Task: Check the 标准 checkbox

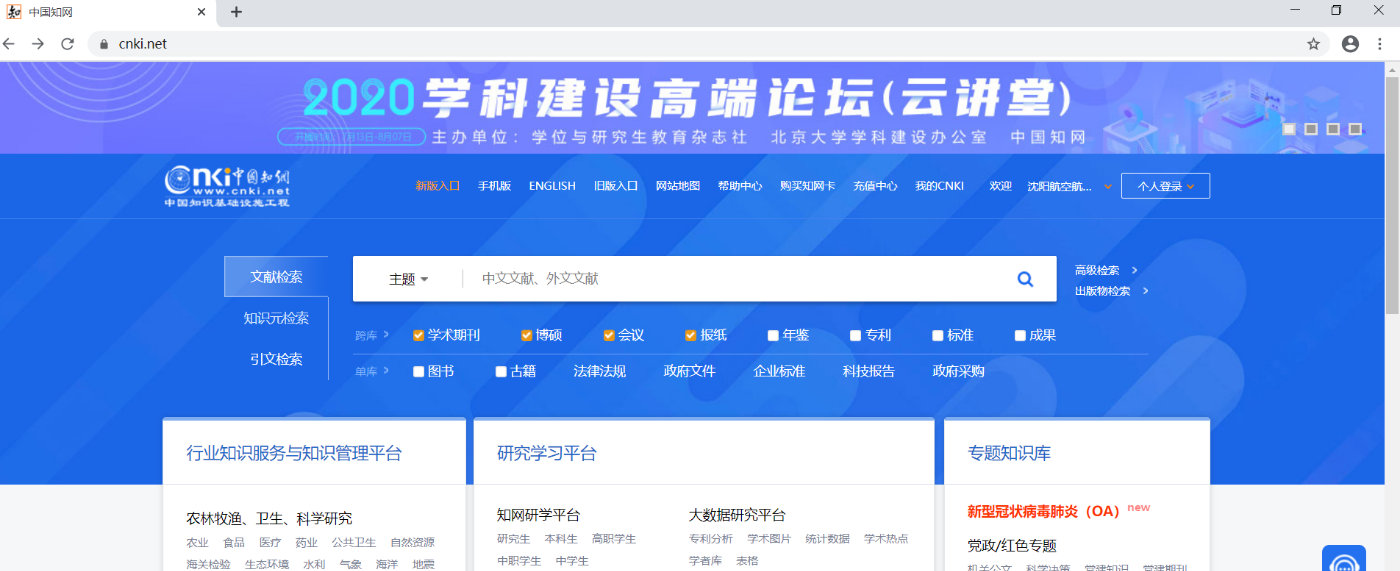Action: tap(938, 336)
